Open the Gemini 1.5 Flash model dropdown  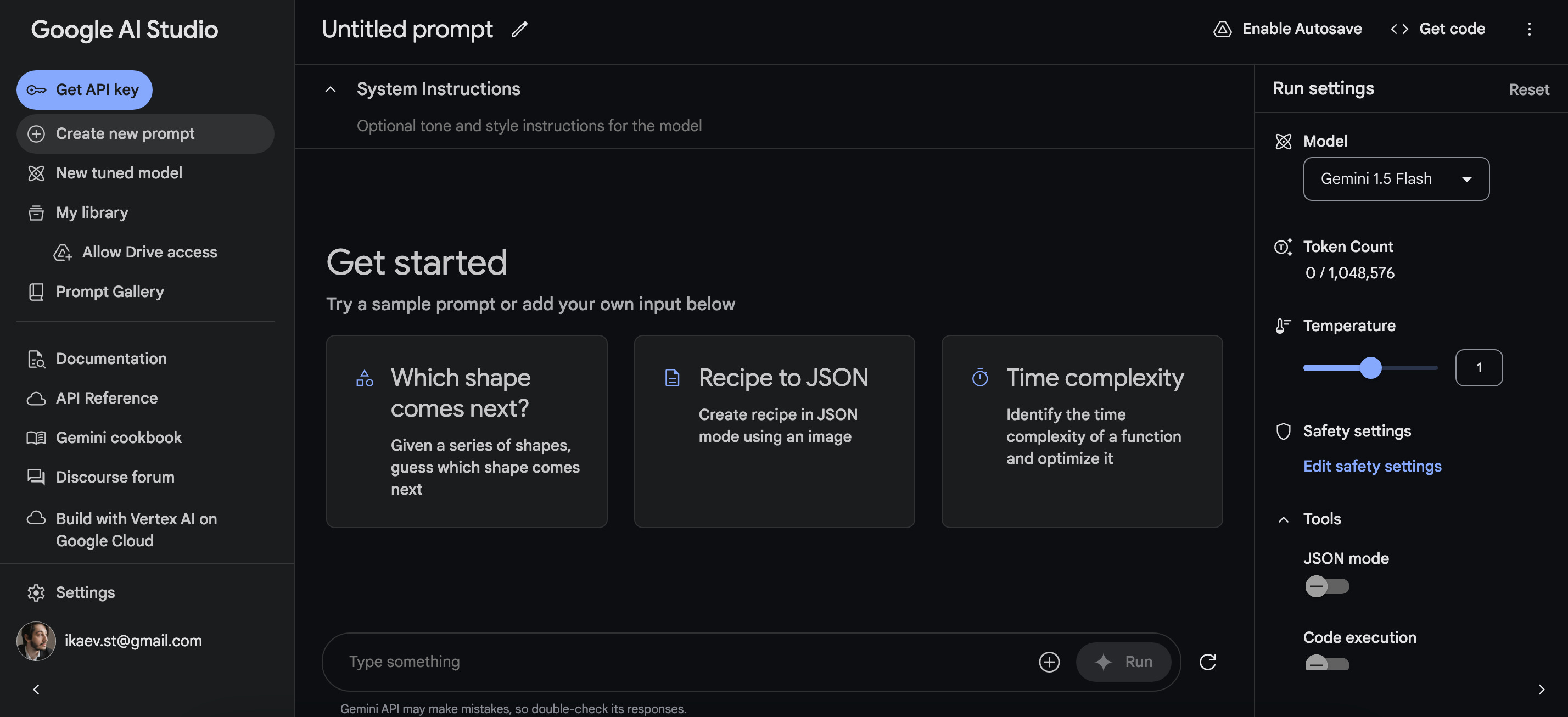(1396, 179)
